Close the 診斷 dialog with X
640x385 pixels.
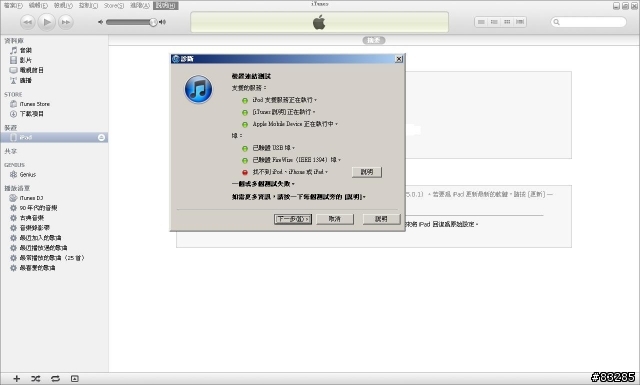[399, 59]
